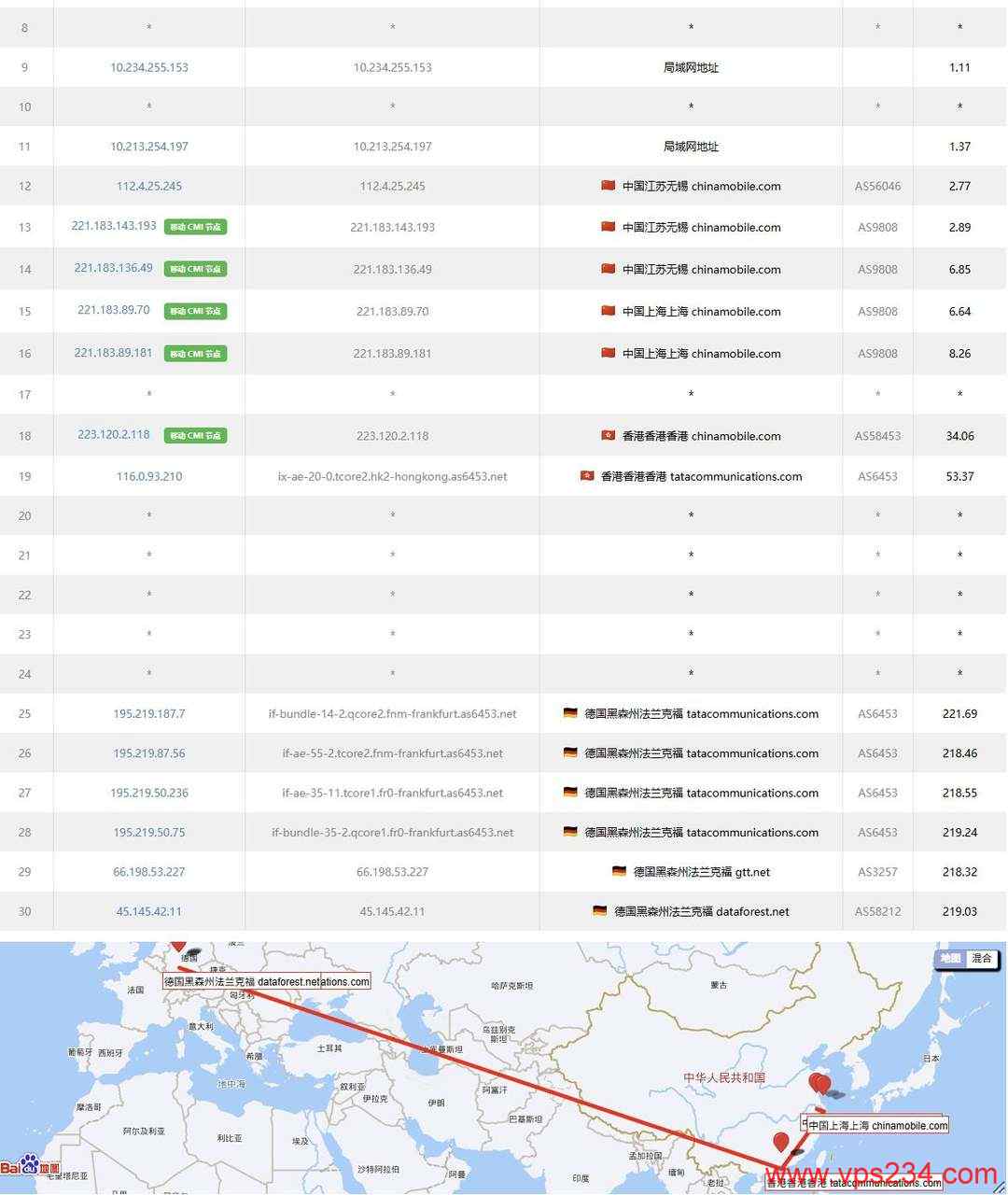The image size is (1008, 1195).
Task: Click the China flag in hop 15 Shanghai row
Action: pyautogui.click(x=609, y=311)
